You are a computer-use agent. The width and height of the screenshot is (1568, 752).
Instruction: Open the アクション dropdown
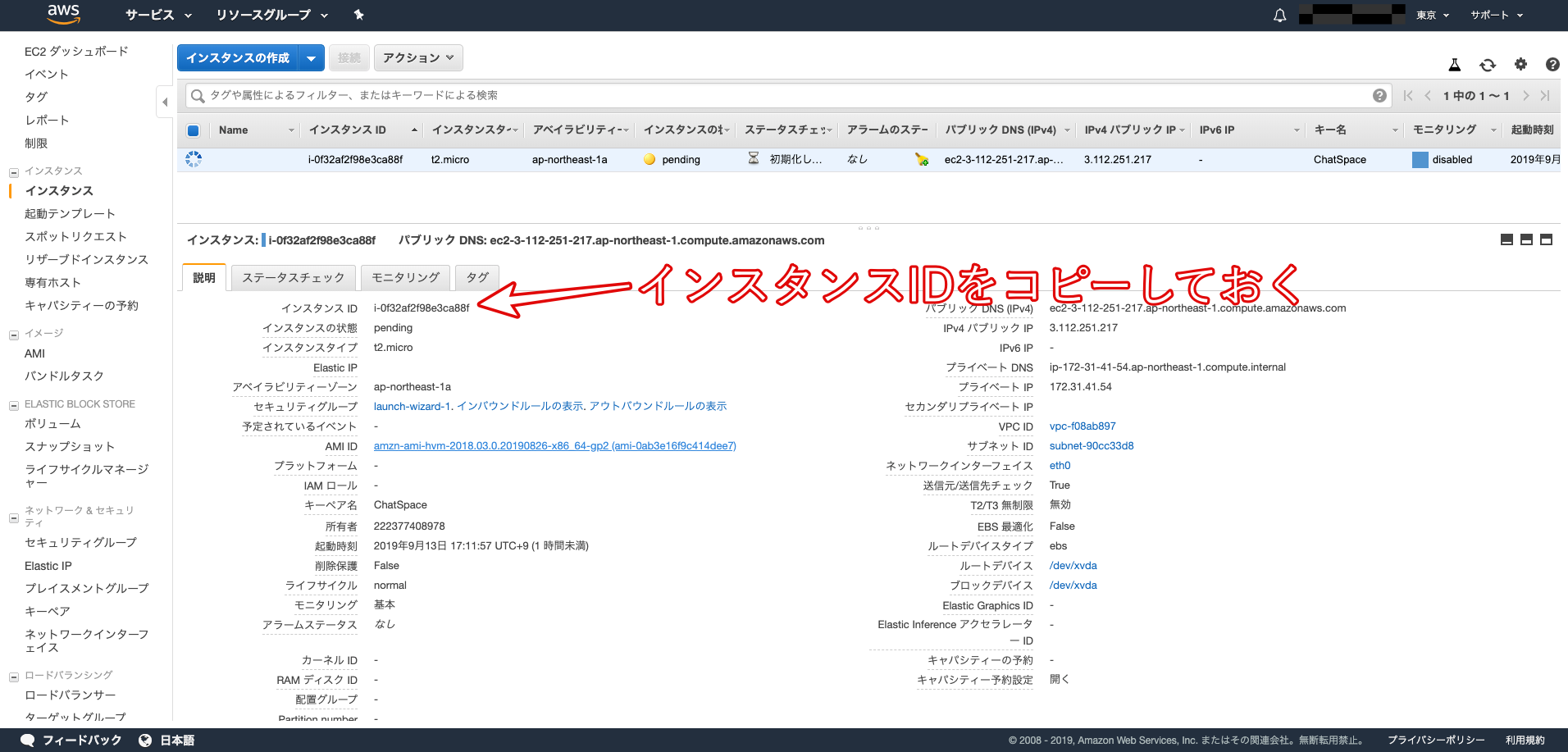pyautogui.click(x=418, y=57)
